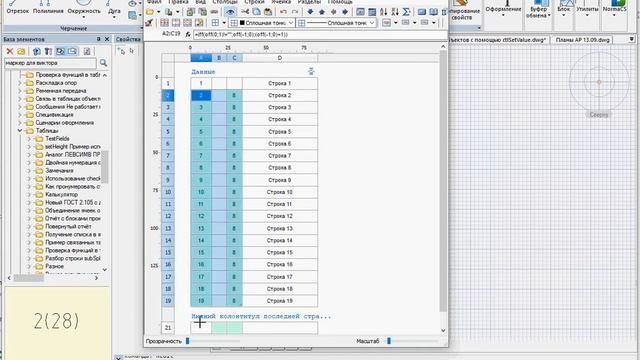Select row header 10 in the table
This screenshot has height=360, width=640.
pyautogui.click(x=168, y=192)
